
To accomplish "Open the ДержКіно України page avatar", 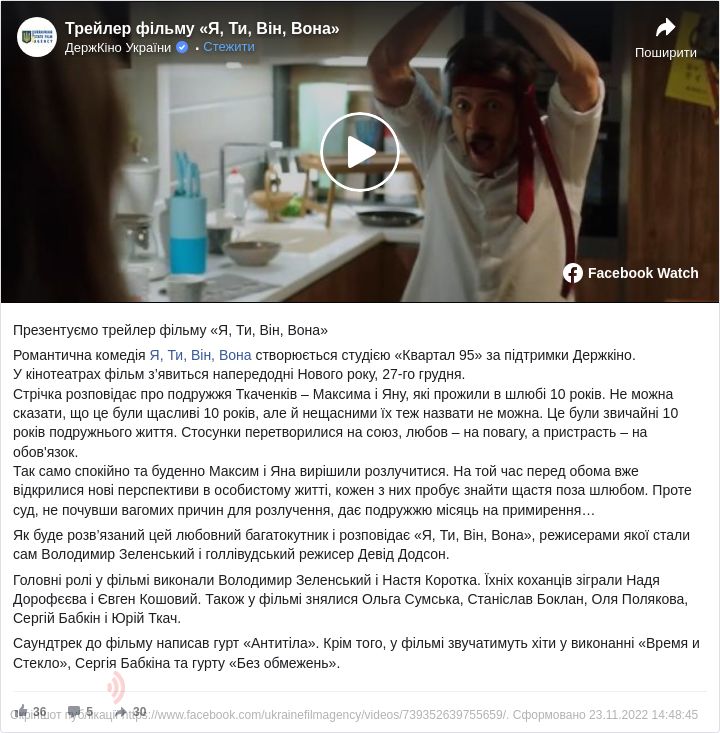I will (36, 37).
